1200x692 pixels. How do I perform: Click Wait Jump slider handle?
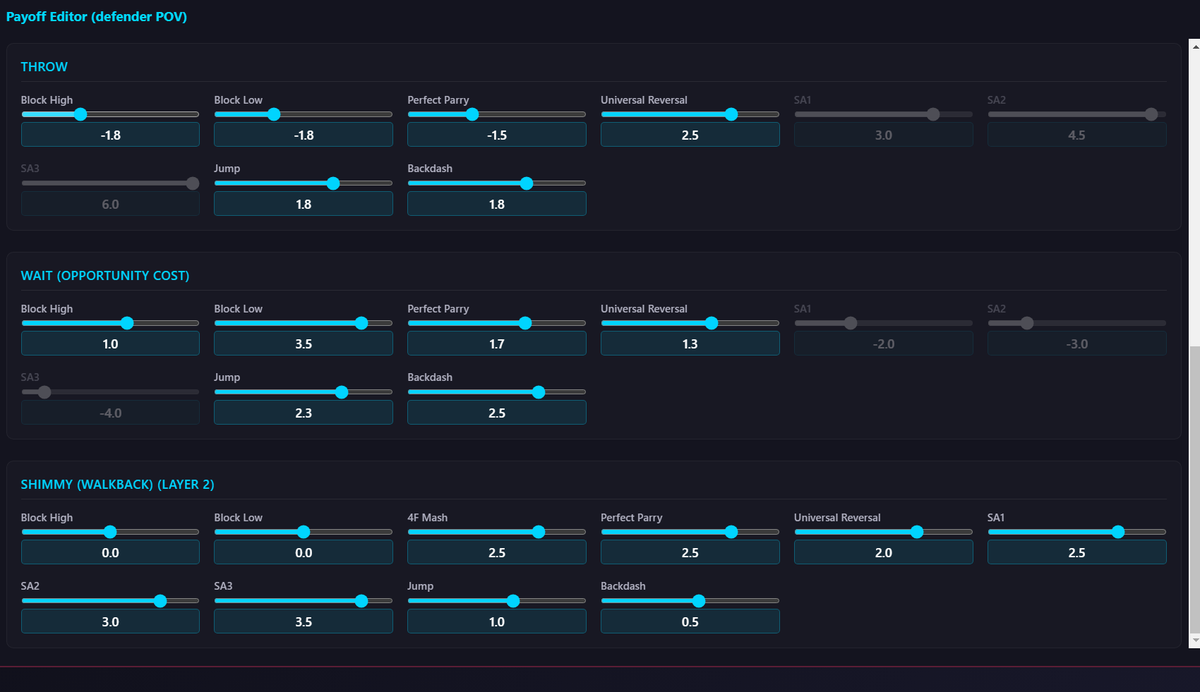(341, 392)
